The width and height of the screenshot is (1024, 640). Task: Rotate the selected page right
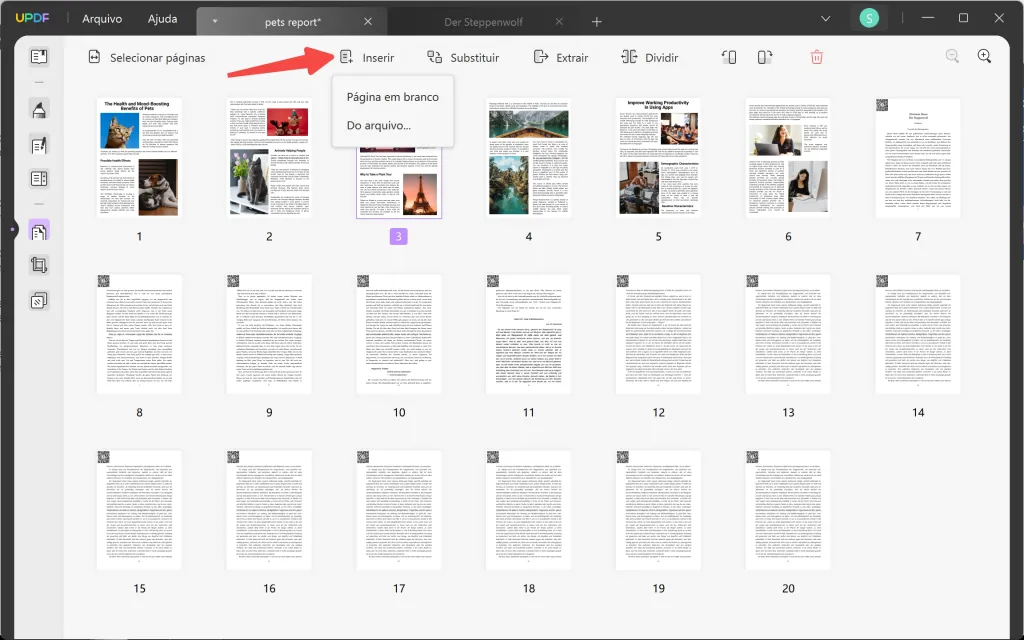click(x=765, y=57)
